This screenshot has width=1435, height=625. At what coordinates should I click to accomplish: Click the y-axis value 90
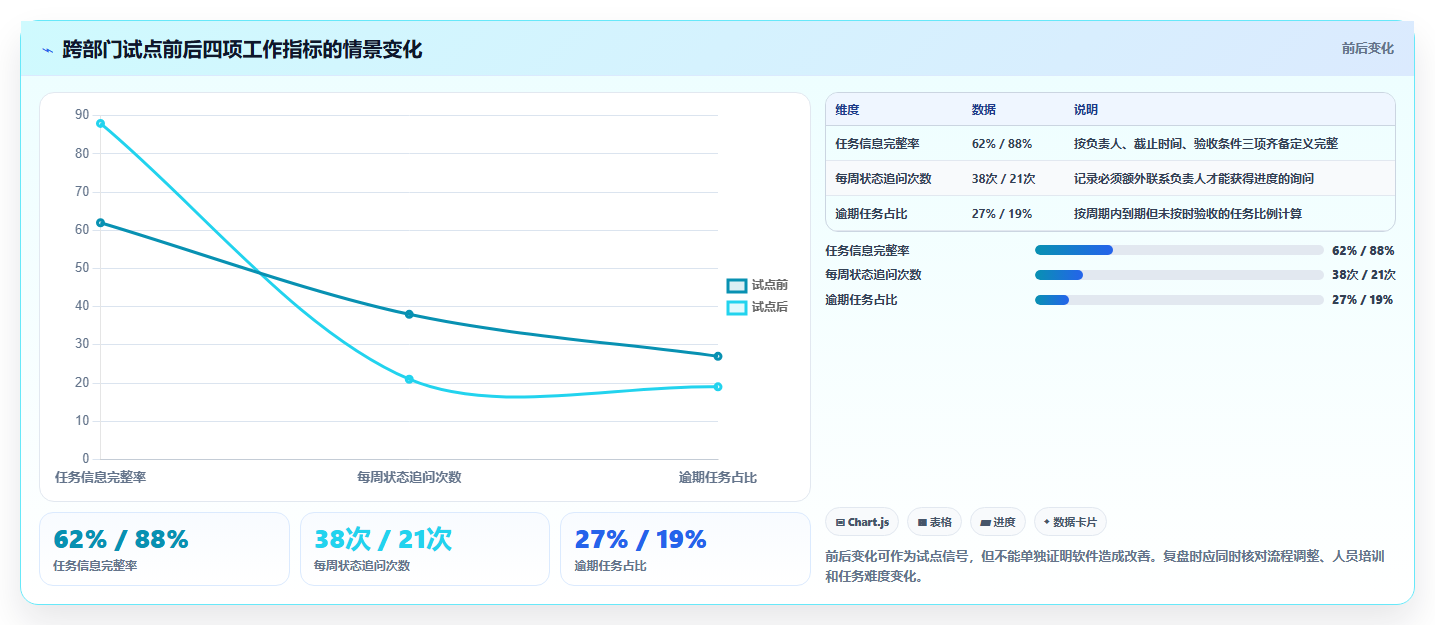coord(82,115)
